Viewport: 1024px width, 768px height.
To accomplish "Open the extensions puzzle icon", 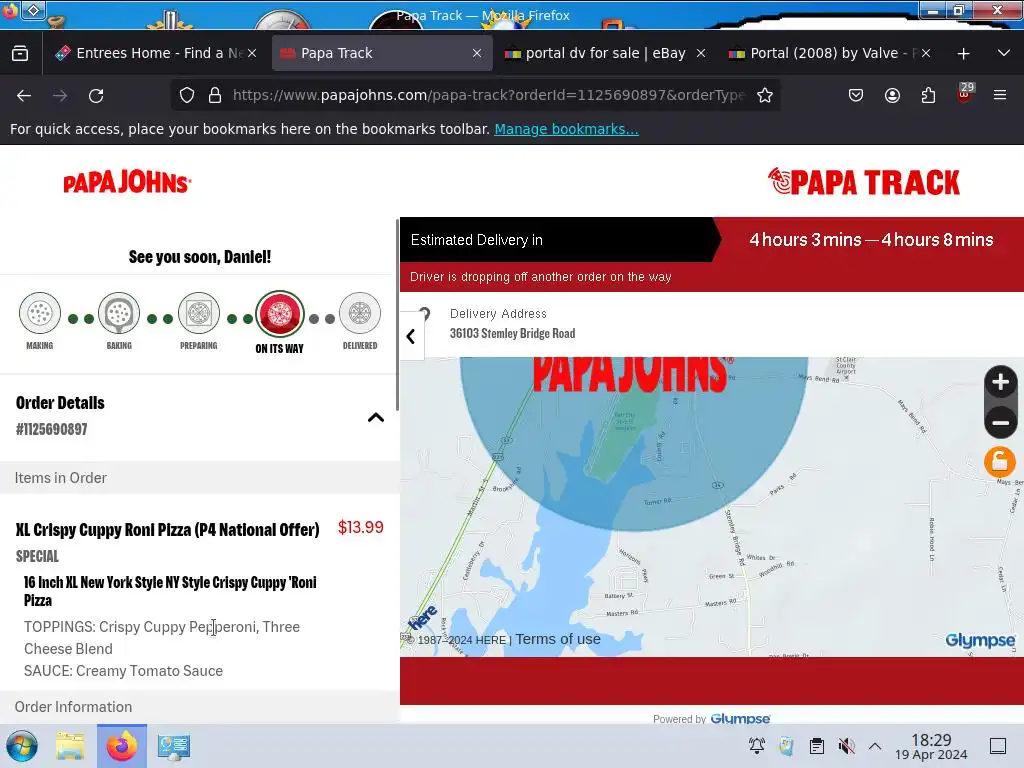I will click(928, 95).
